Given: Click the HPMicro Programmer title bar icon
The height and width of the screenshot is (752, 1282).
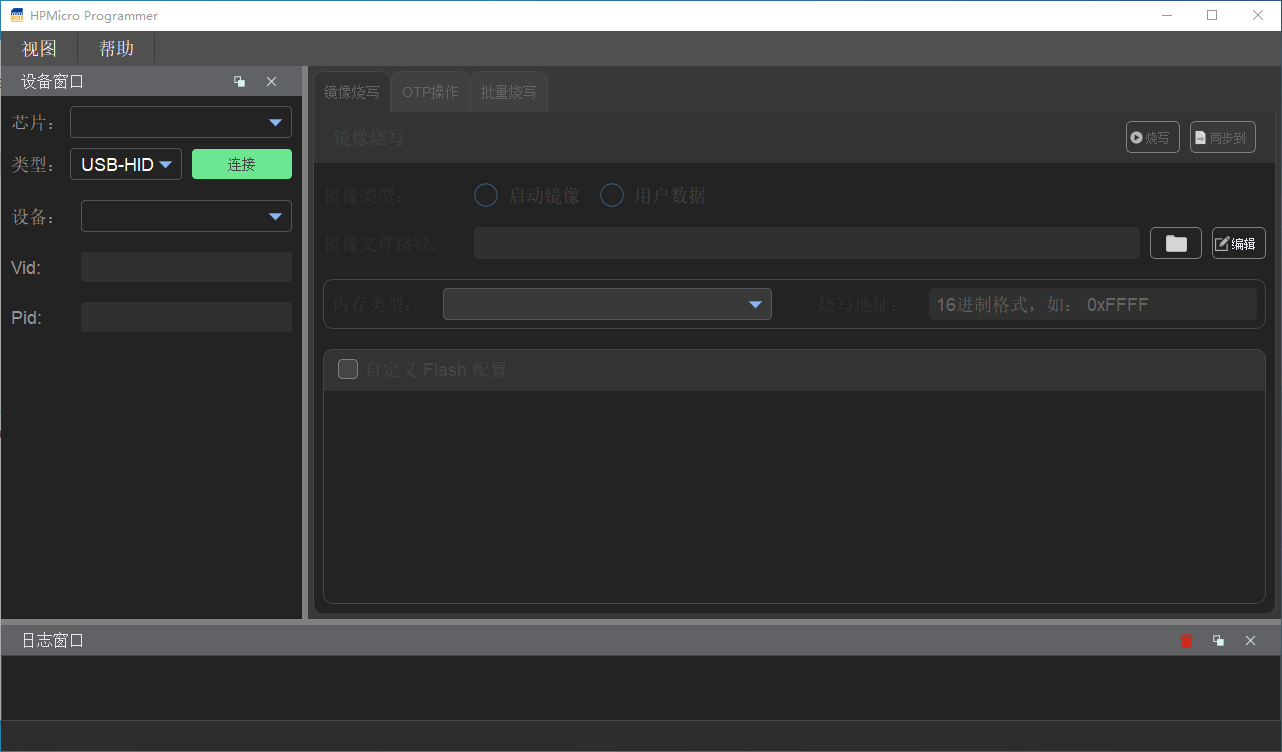Looking at the screenshot, I should click(x=17, y=15).
